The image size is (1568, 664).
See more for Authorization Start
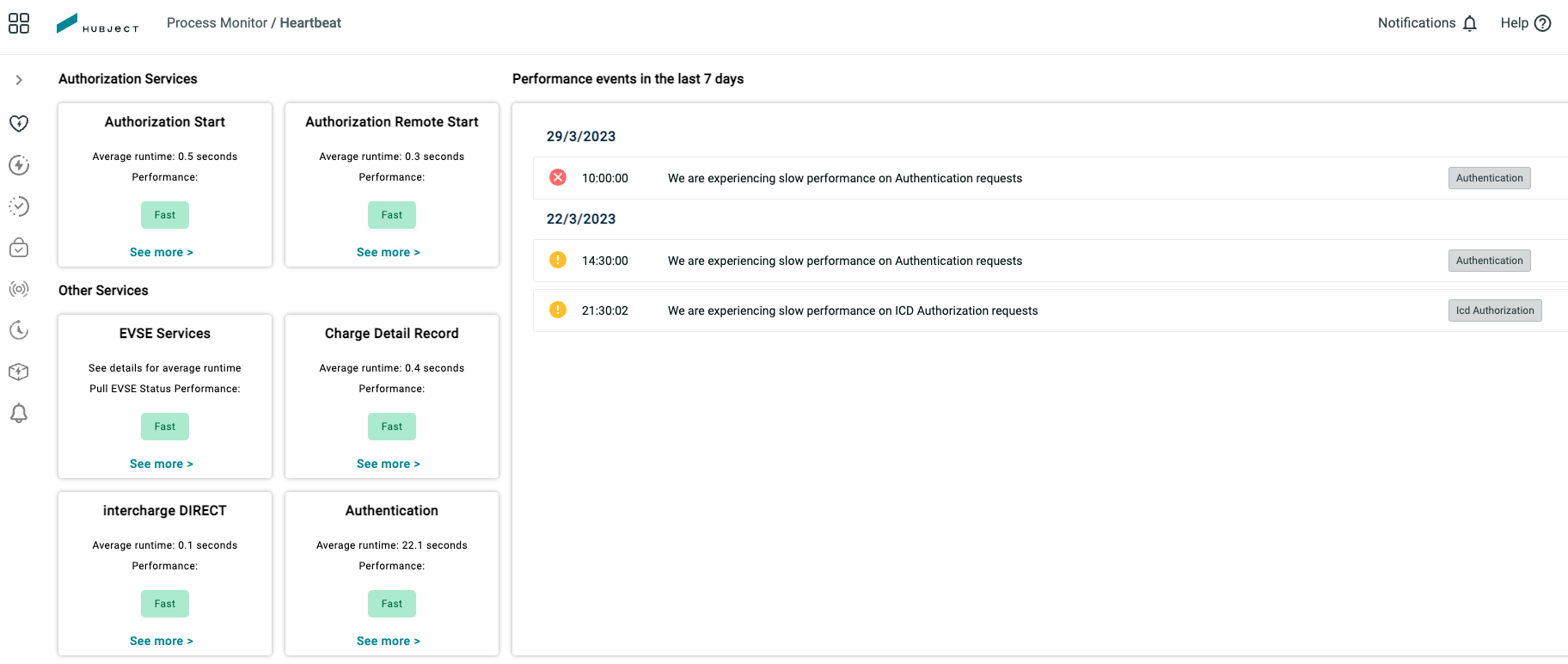162,252
